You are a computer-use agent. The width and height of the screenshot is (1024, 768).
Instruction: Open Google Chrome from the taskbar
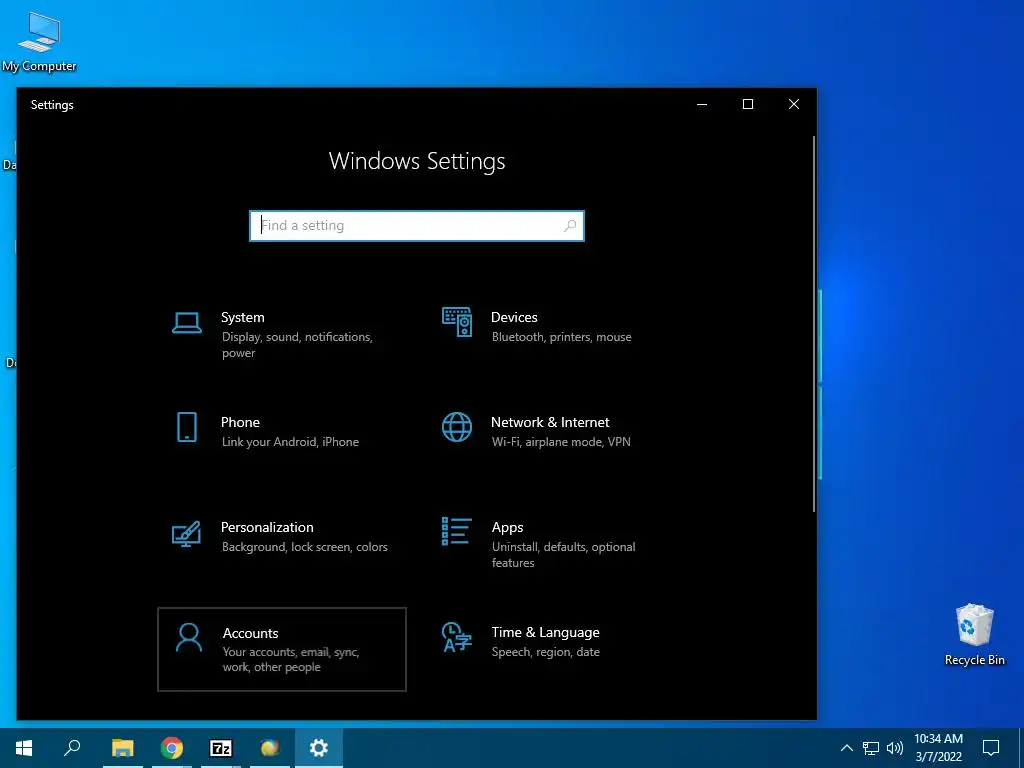point(172,748)
